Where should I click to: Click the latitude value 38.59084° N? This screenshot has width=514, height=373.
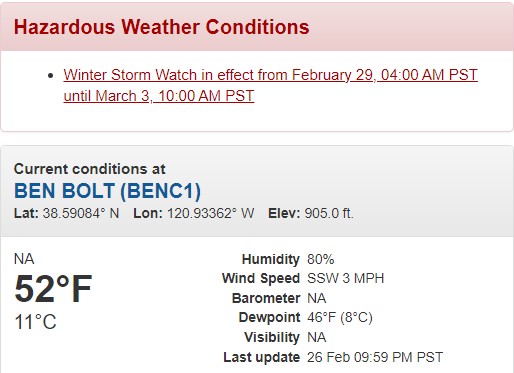(x=81, y=213)
